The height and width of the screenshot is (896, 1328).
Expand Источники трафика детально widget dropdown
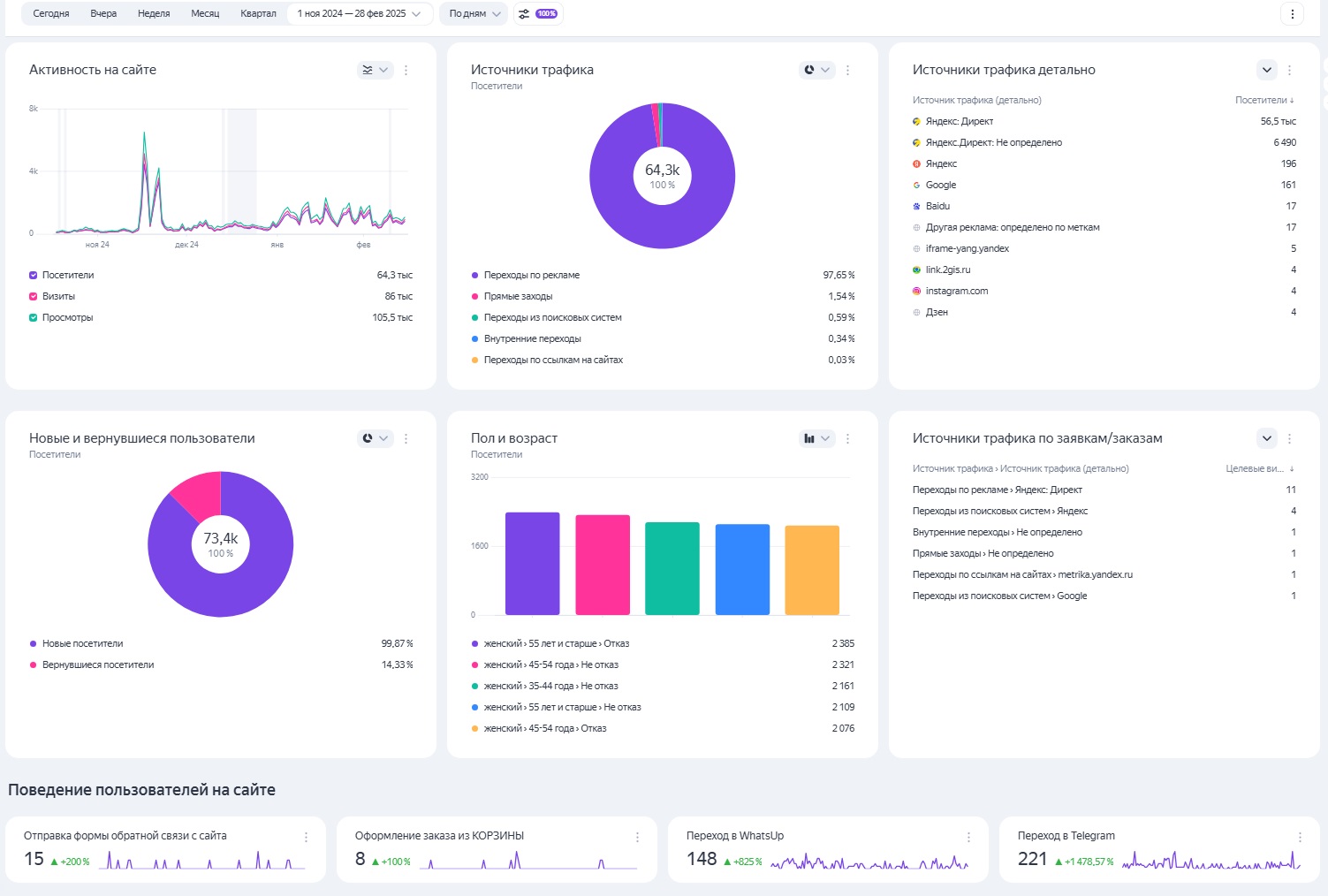(x=1267, y=70)
